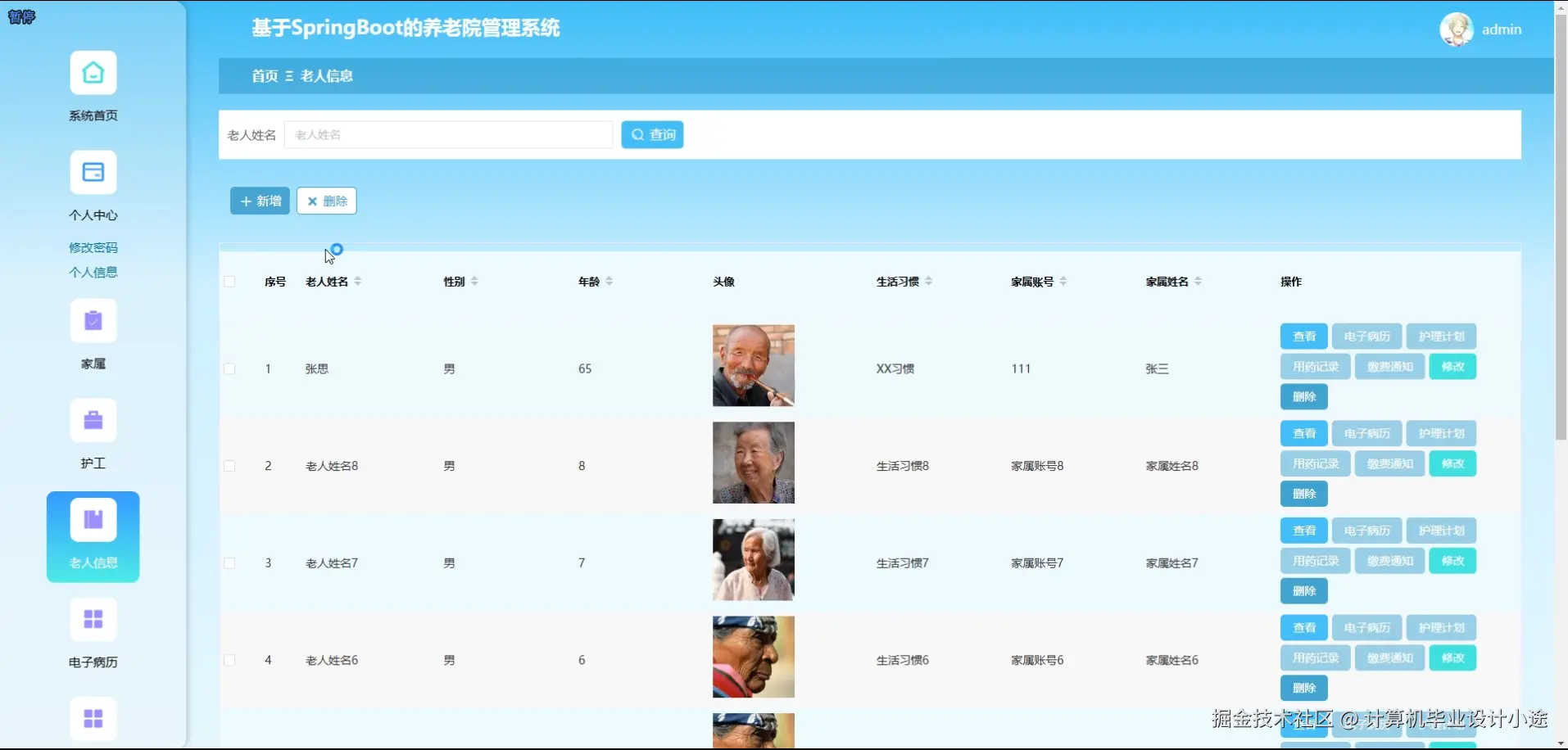1568x750 pixels.
Task: Open the admin user menu
Action: click(1501, 29)
